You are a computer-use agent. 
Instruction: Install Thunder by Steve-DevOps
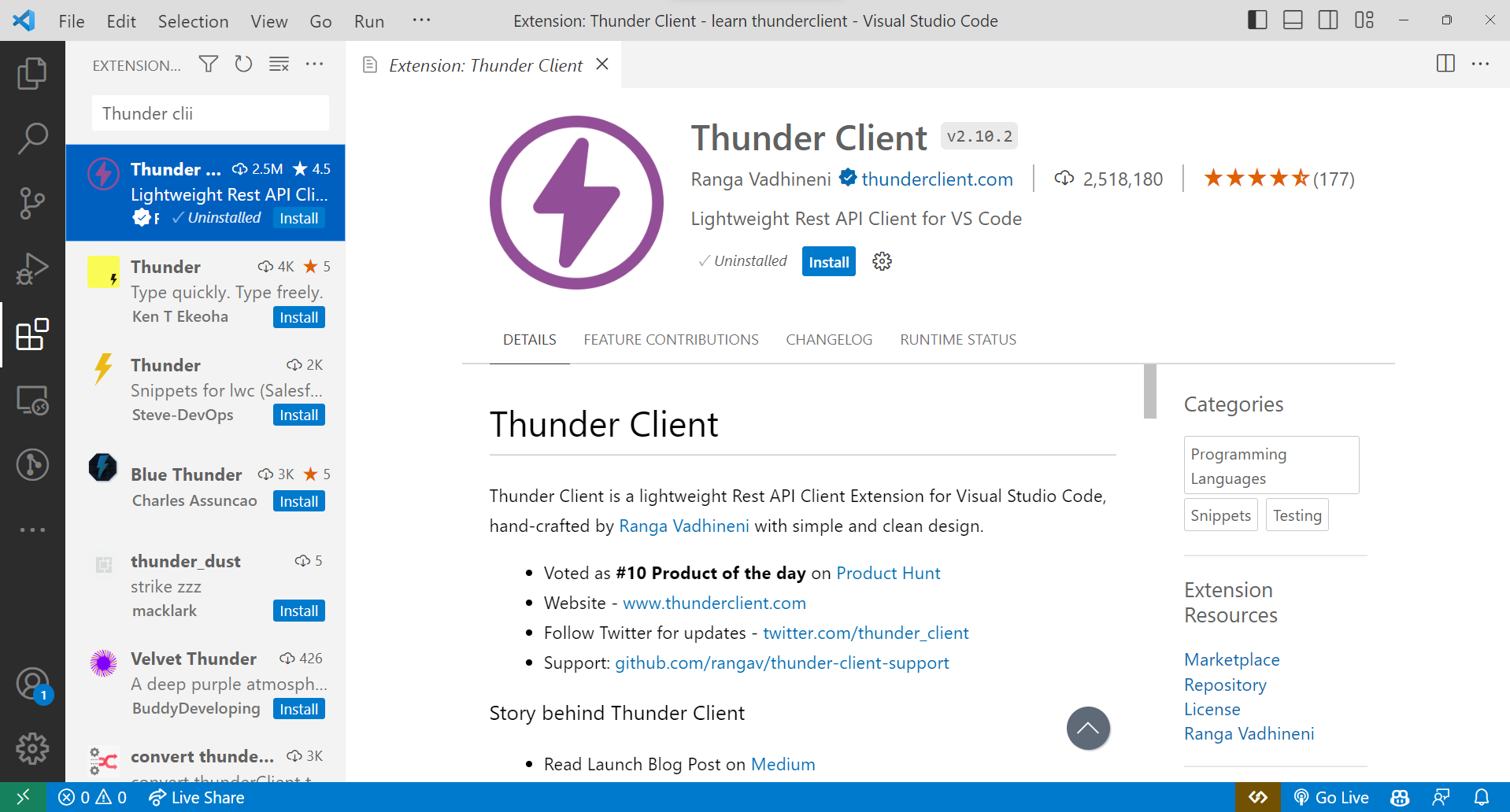pos(299,415)
